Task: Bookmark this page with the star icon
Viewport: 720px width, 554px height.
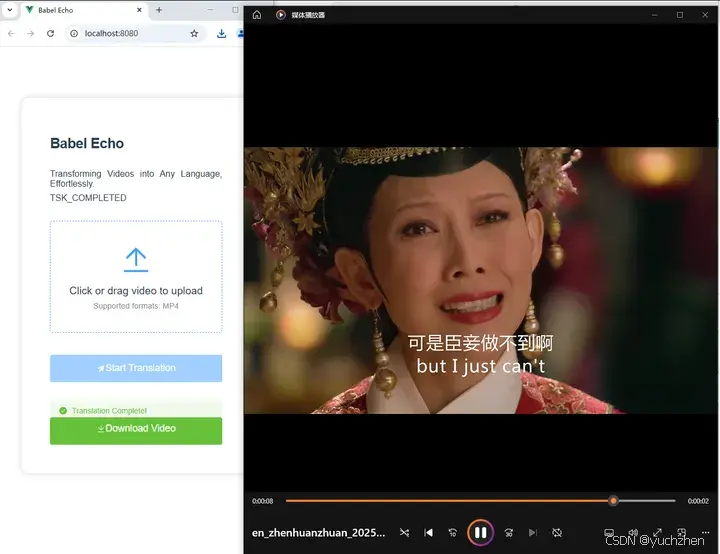Action: (x=194, y=34)
